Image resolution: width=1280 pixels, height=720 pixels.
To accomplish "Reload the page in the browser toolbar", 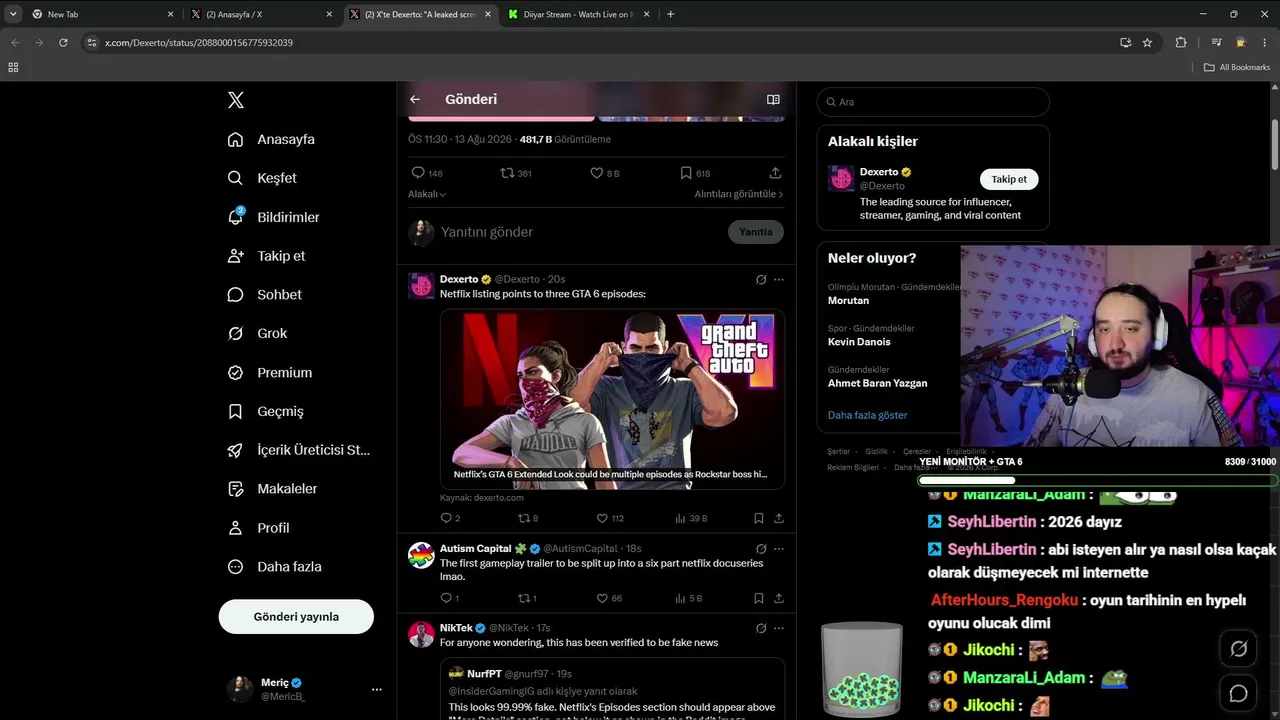I will point(63,43).
